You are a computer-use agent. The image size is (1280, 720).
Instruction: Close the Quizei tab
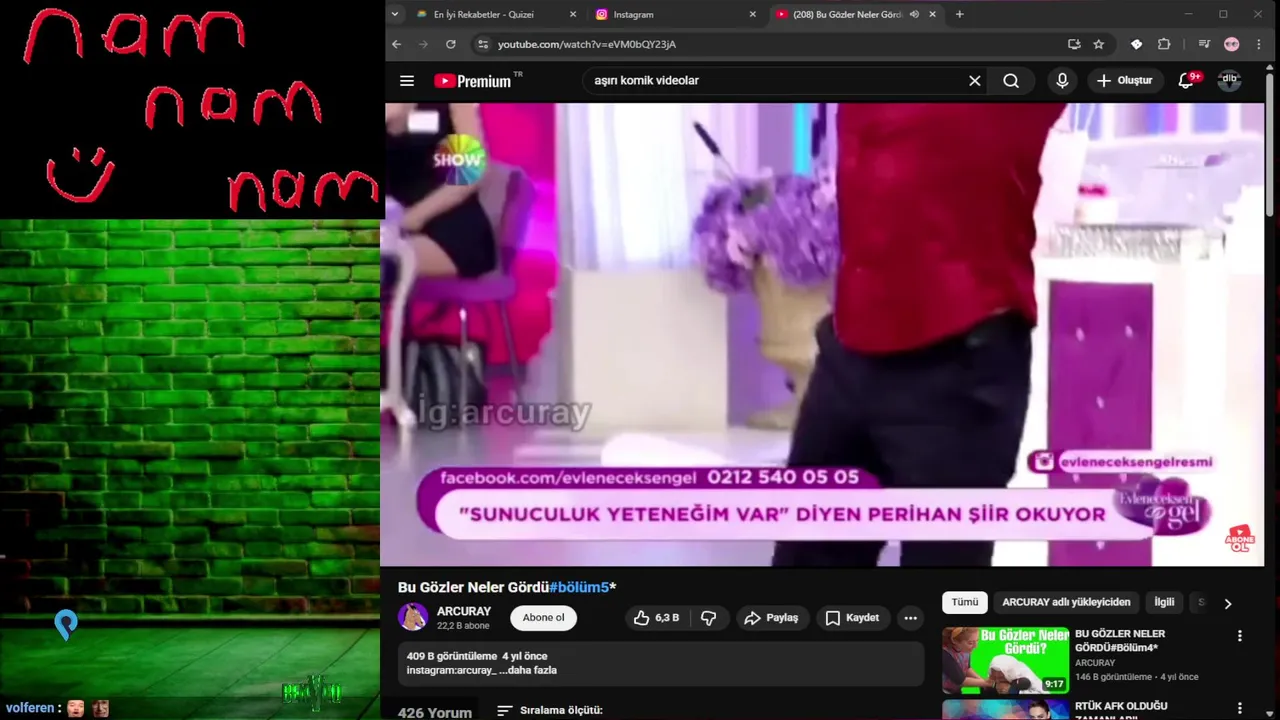point(573,14)
